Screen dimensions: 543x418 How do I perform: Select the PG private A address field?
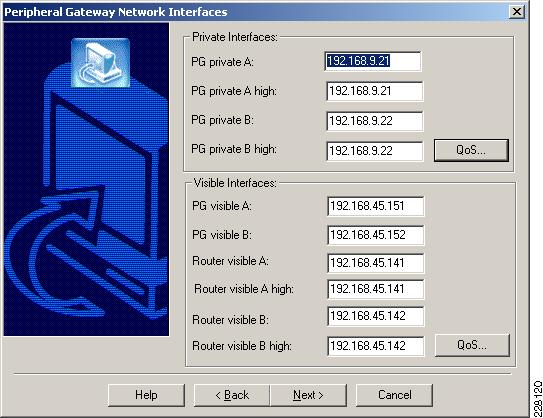coord(373,61)
